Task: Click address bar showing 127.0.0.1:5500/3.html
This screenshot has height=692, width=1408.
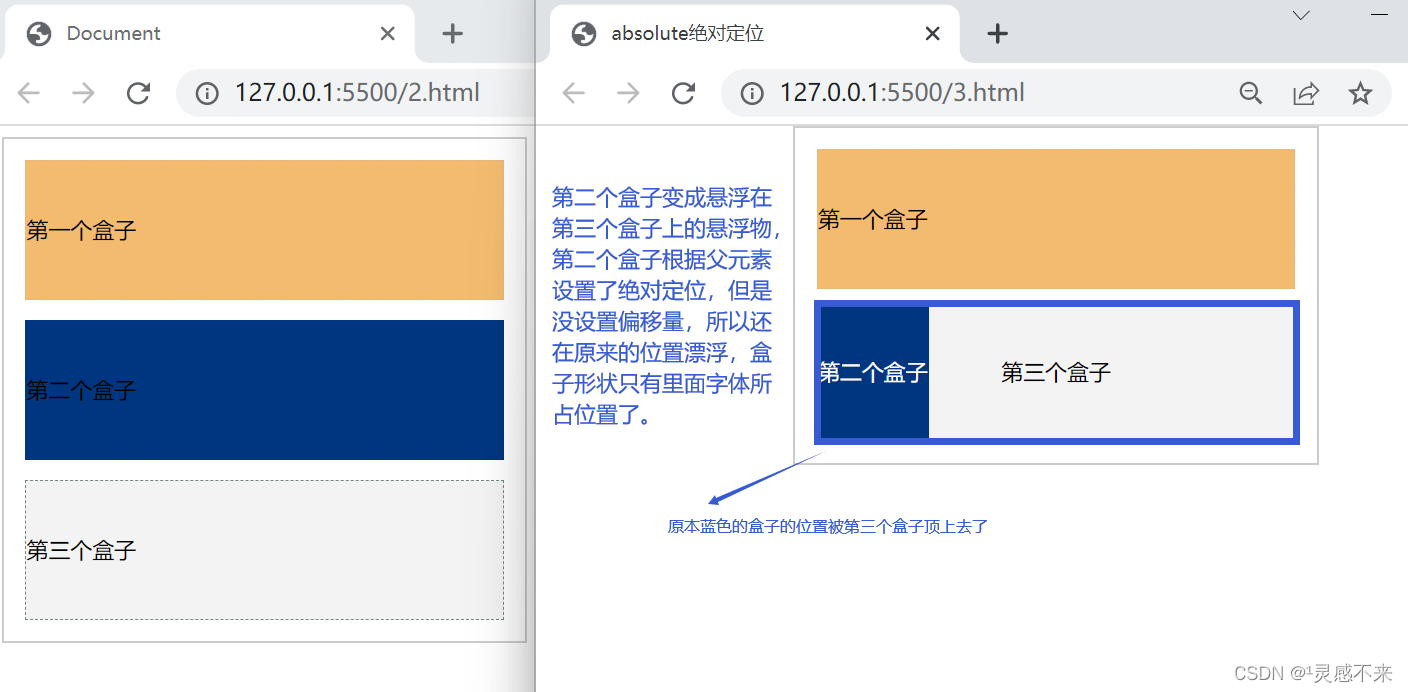Action: tap(1056, 93)
